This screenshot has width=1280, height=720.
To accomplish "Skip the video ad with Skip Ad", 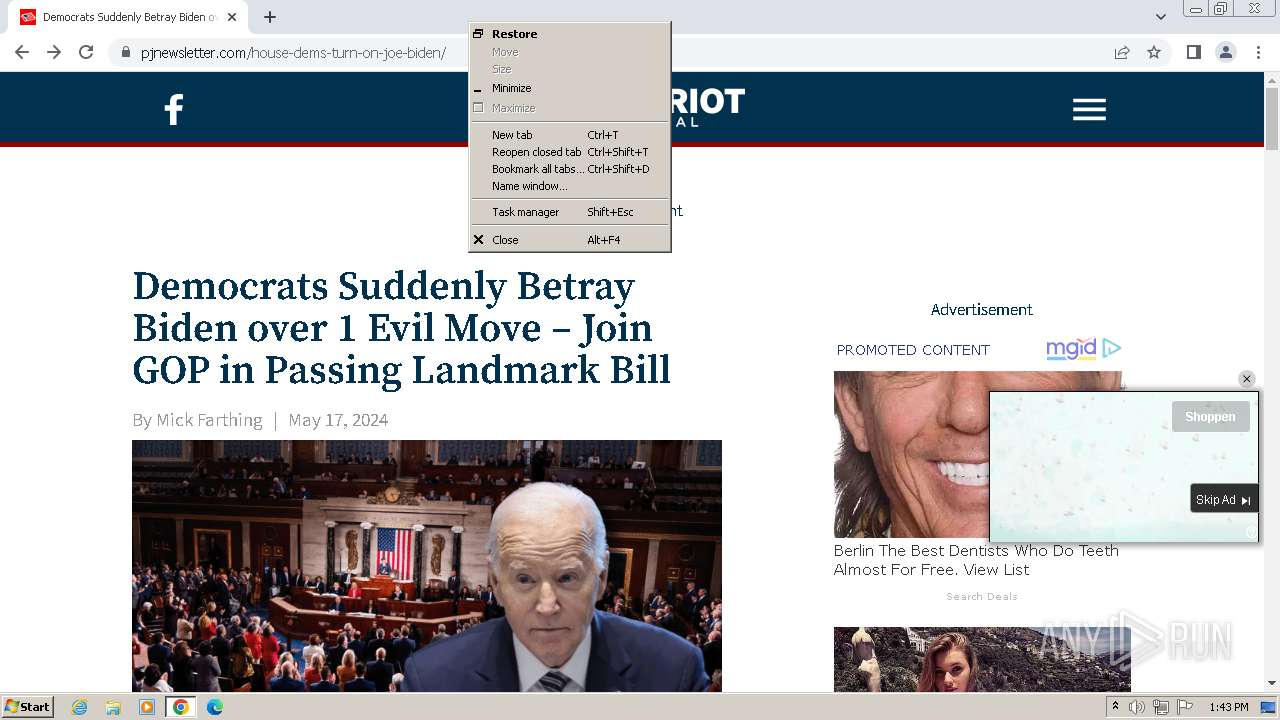I will click(x=1224, y=500).
